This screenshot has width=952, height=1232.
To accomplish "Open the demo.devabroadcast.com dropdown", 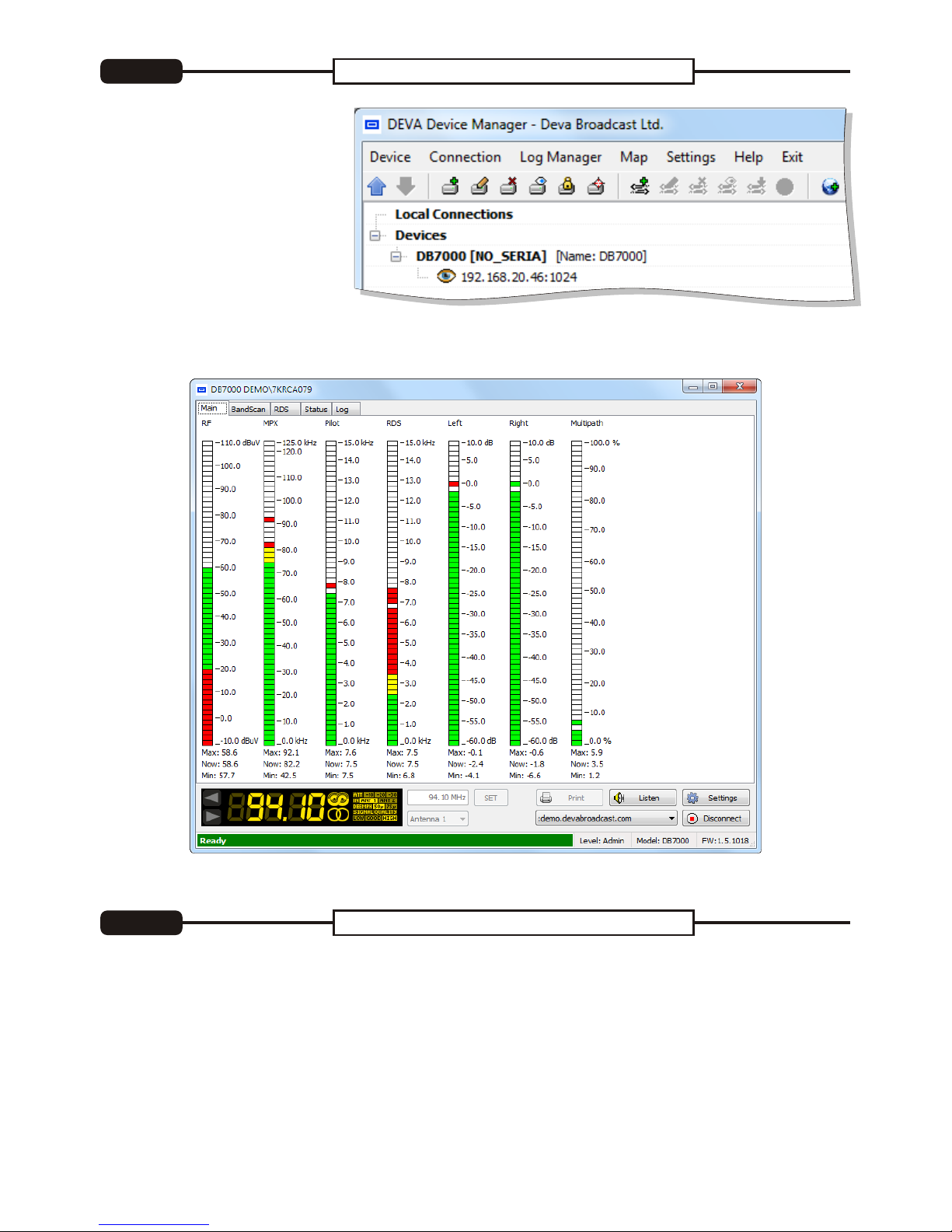I will pos(671,818).
